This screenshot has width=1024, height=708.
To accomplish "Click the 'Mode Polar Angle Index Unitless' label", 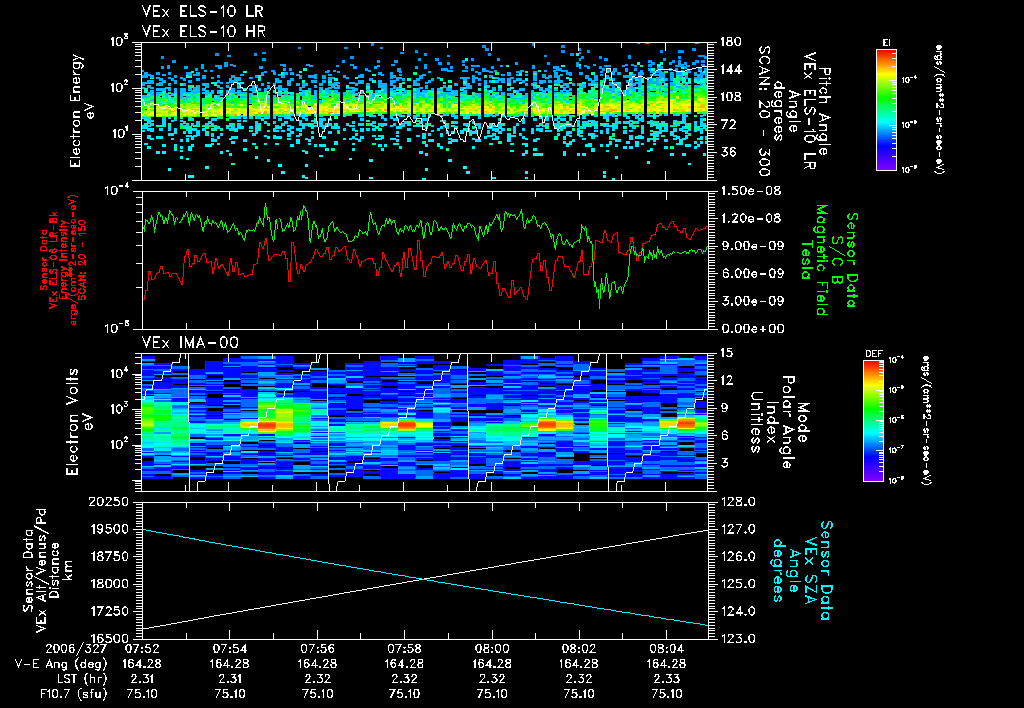I will pos(779,422).
